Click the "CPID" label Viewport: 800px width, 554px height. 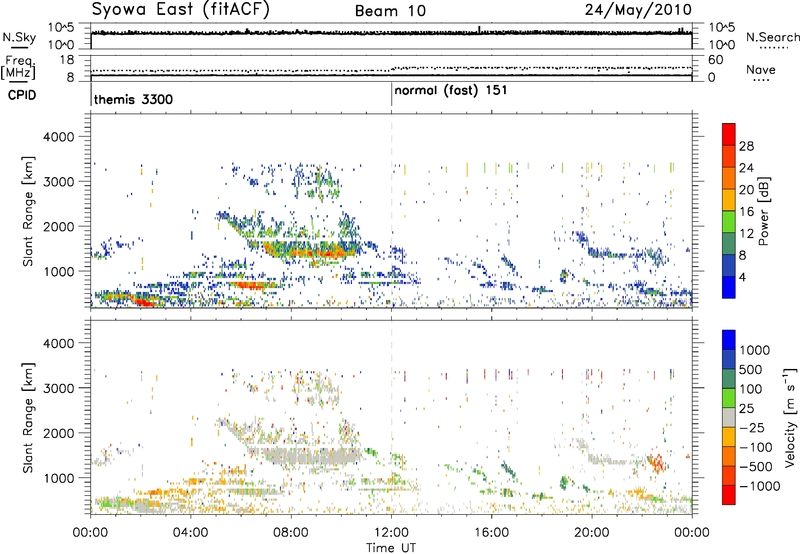pyautogui.click(x=22, y=95)
